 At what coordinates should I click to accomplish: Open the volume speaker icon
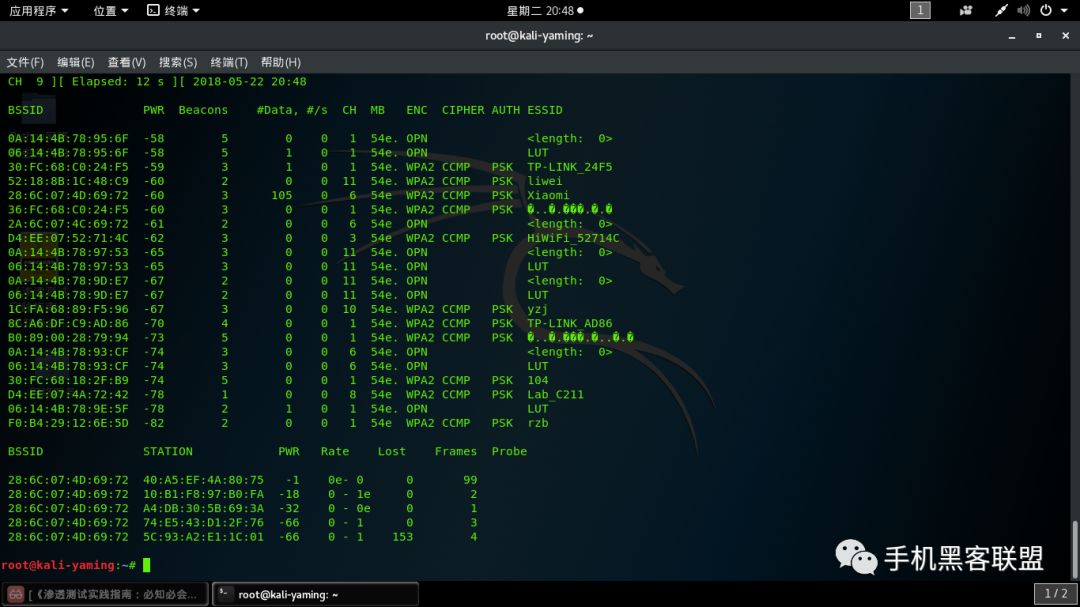click(1024, 10)
